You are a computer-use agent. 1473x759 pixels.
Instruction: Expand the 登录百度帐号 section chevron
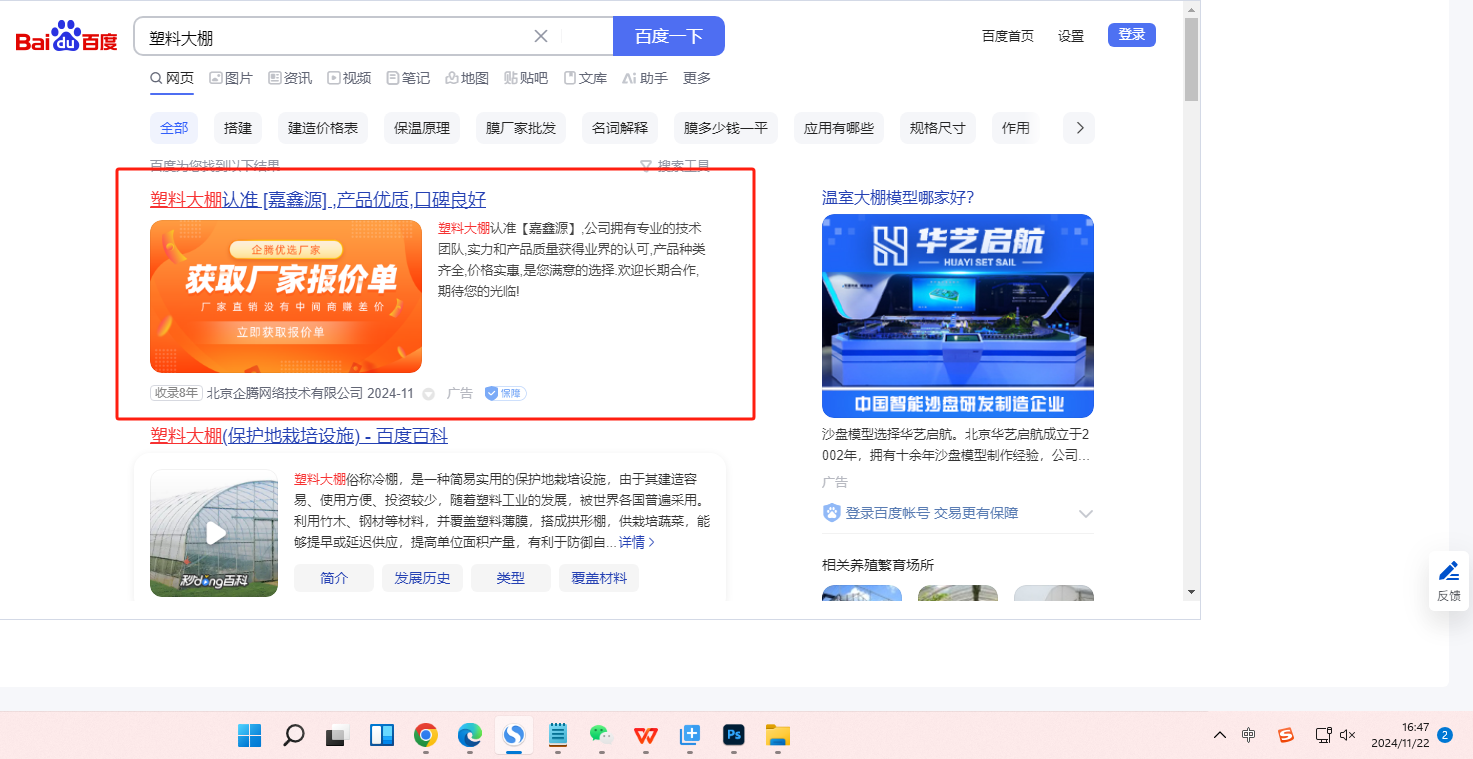1086,514
